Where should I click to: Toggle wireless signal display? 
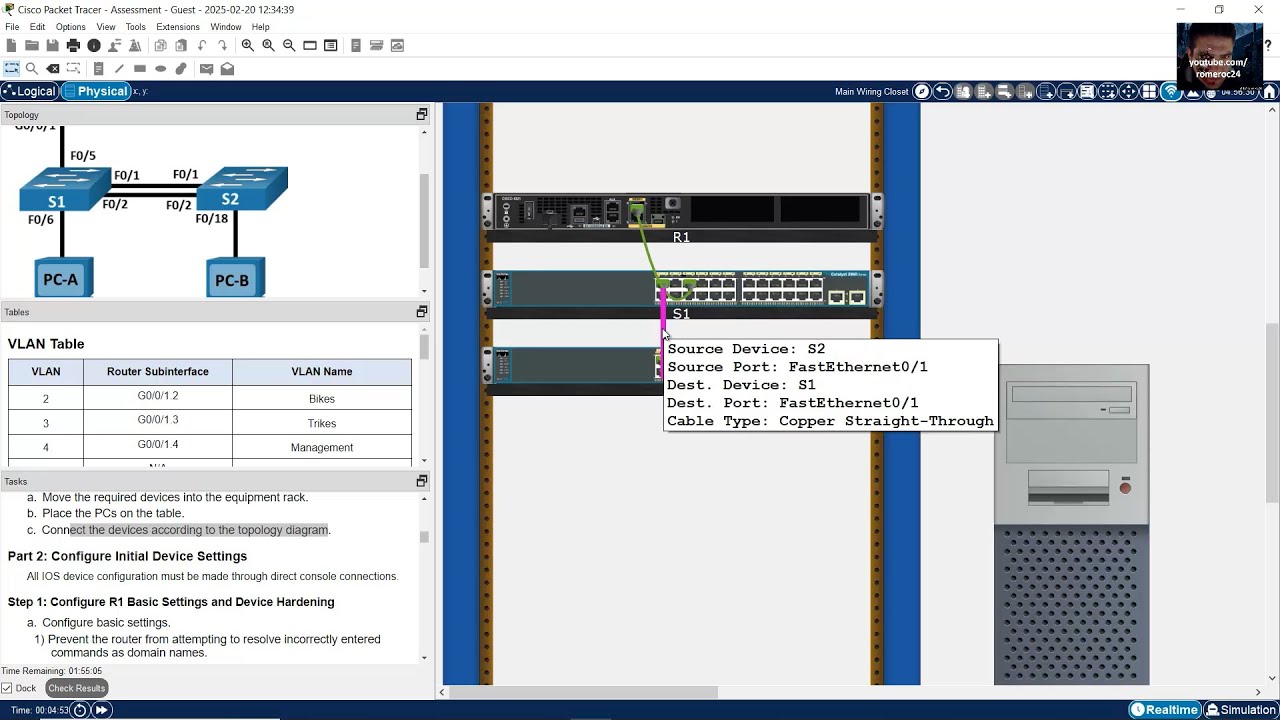pyautogui.click(x=1170, y=91)
